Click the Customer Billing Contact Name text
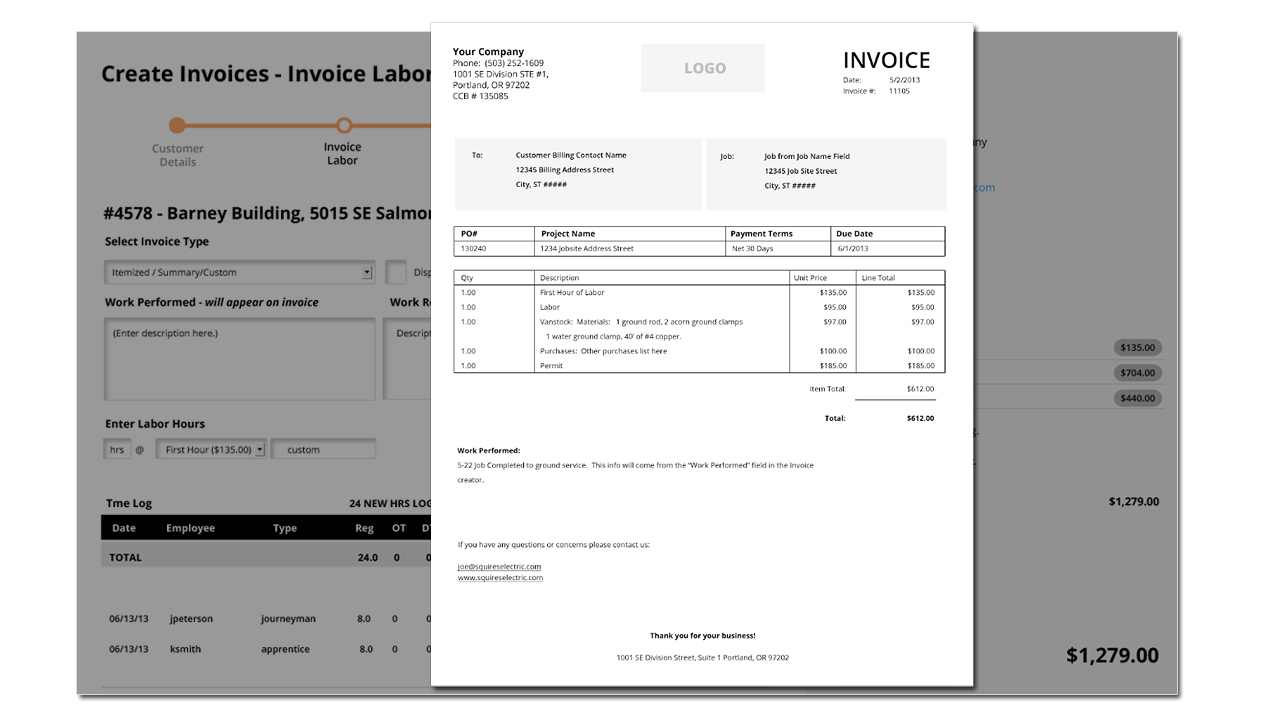 pos(571,155)
